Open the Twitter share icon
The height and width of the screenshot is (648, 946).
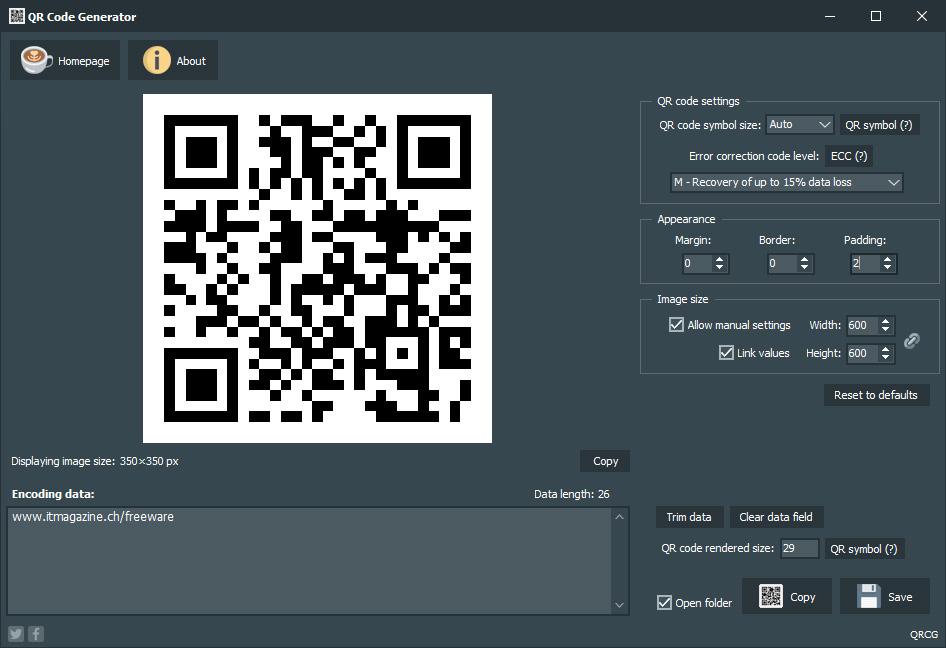pos(15,633)
